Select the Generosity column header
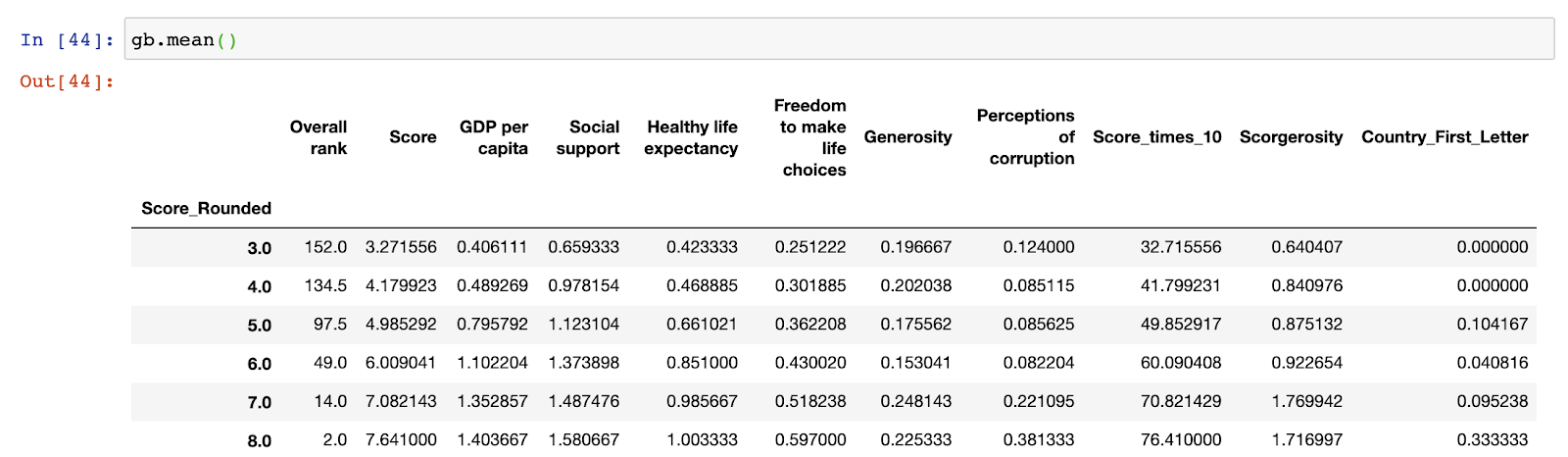Viewport: 1568px width, 457px height. click(907, 137)
